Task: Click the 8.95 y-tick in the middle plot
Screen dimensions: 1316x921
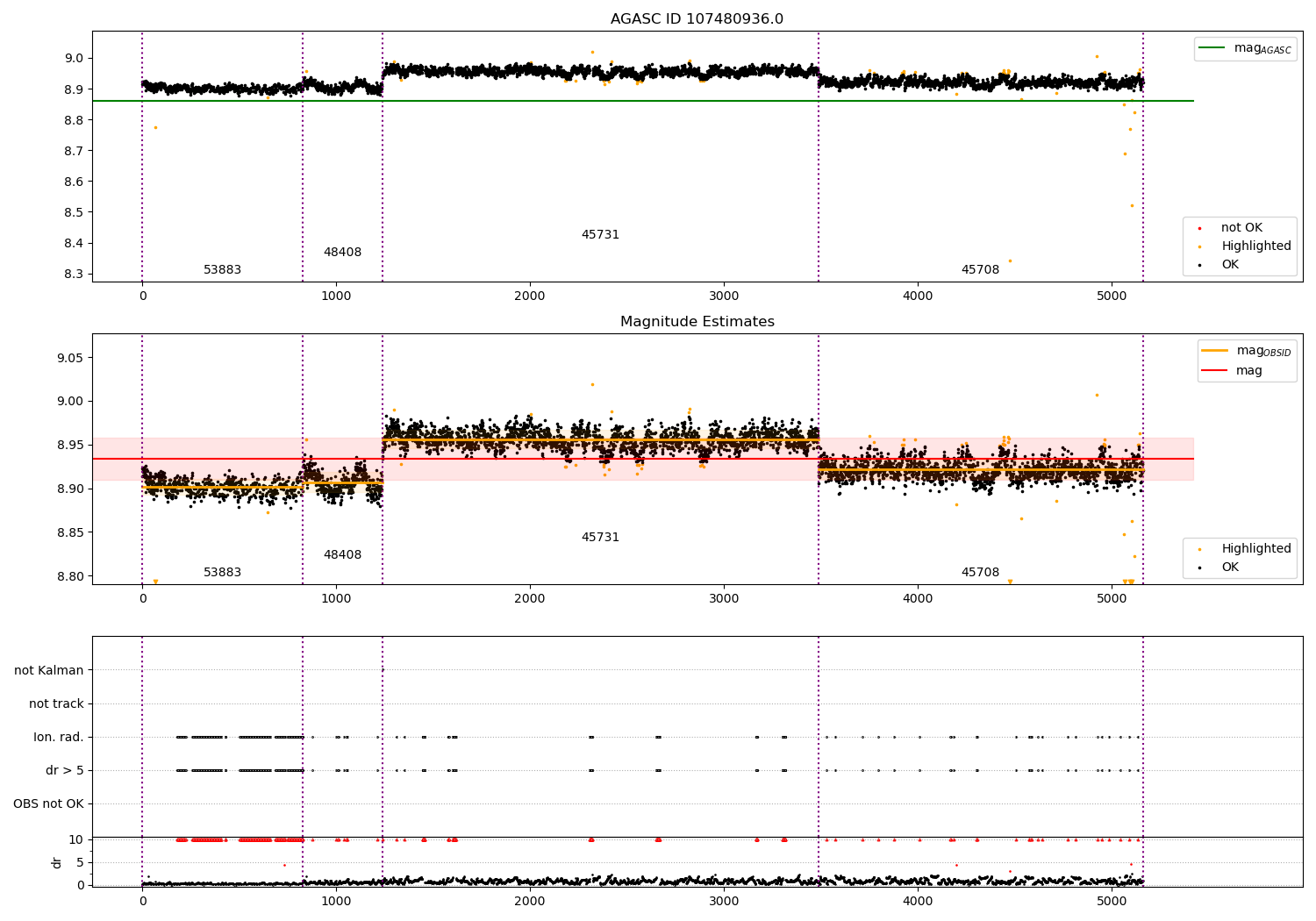Action: [71, 446]
